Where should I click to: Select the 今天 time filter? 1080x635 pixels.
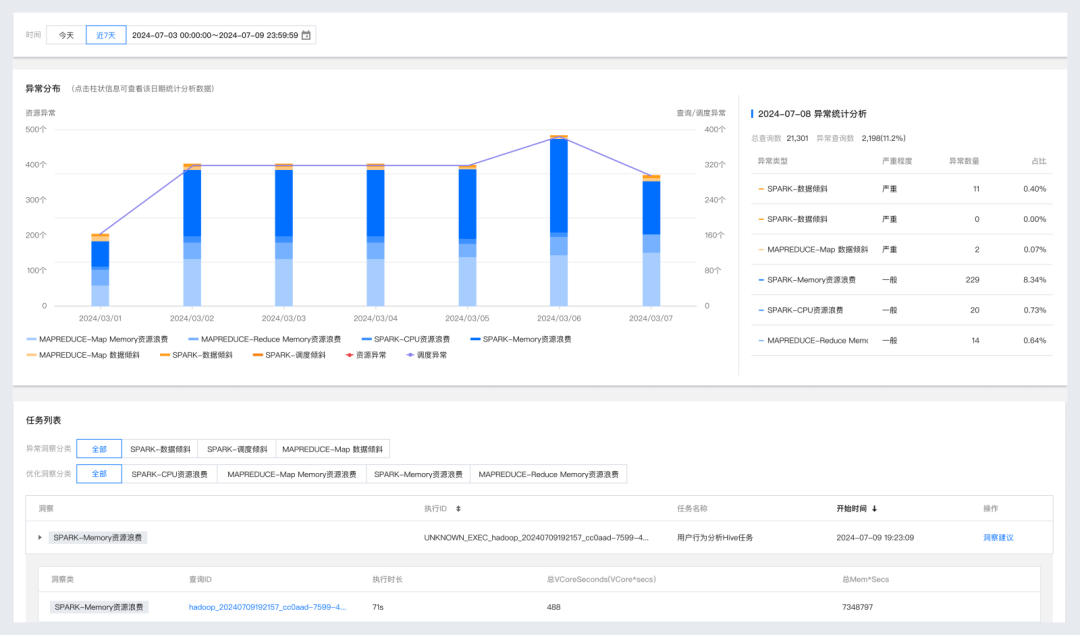(66, 35)
